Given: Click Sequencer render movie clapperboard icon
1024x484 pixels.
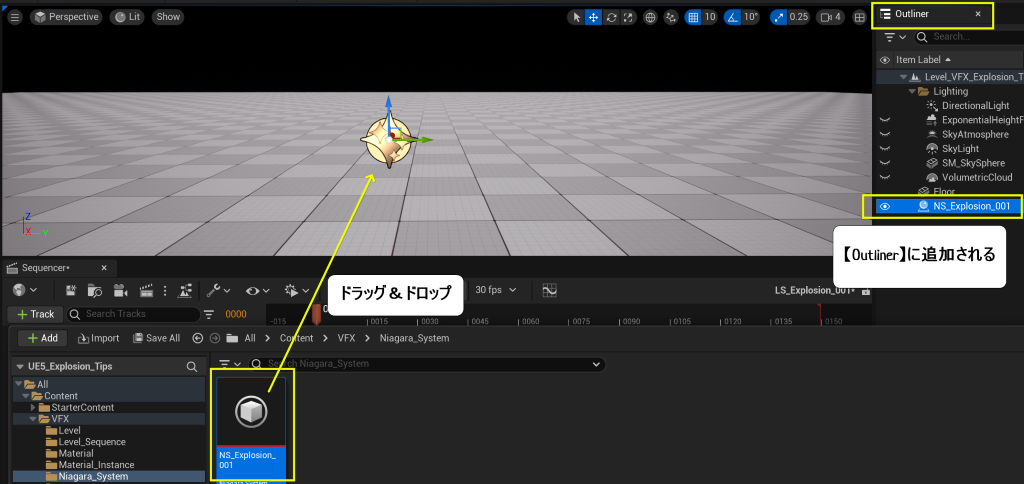Looking at the screenshot, I should pos(146,289).
